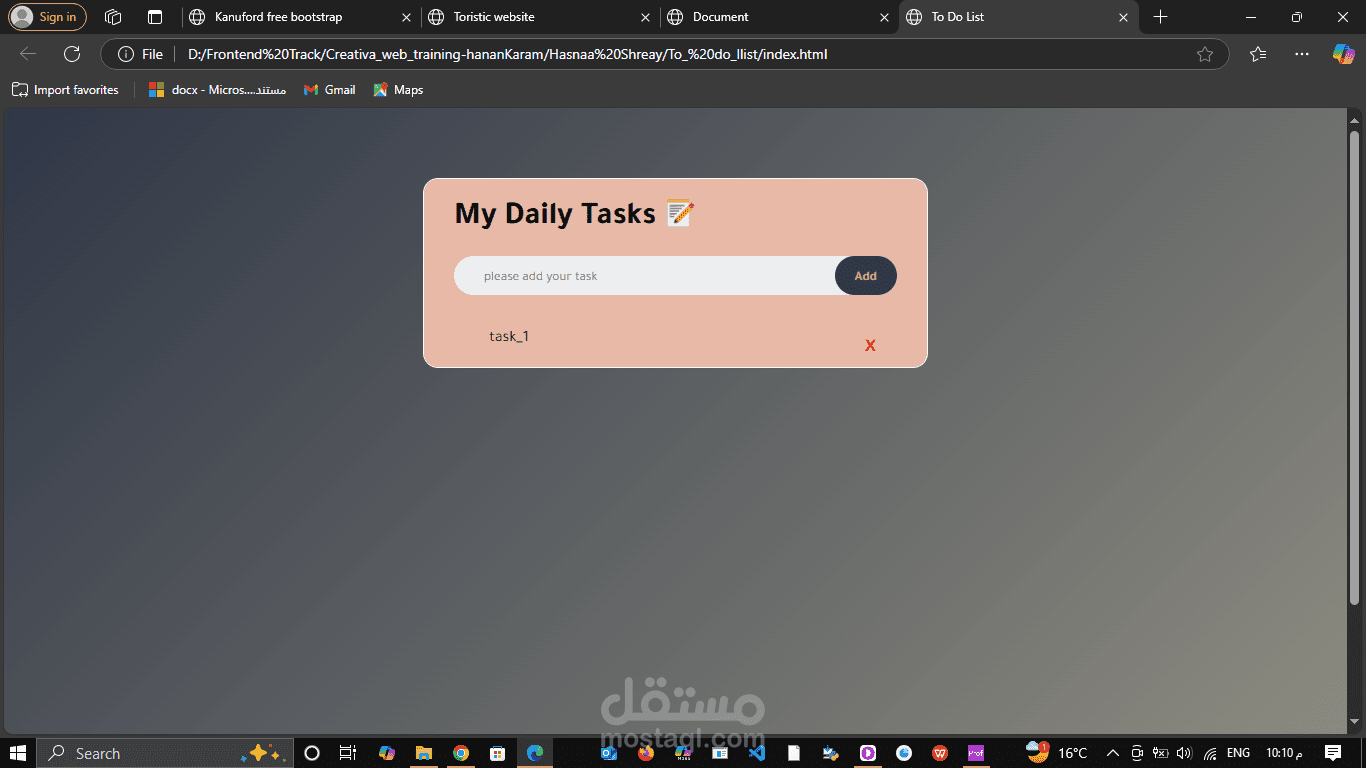
Task: Open Microsoft Store from taskbar
Action: pyautogui.click(x=497, y=753)
